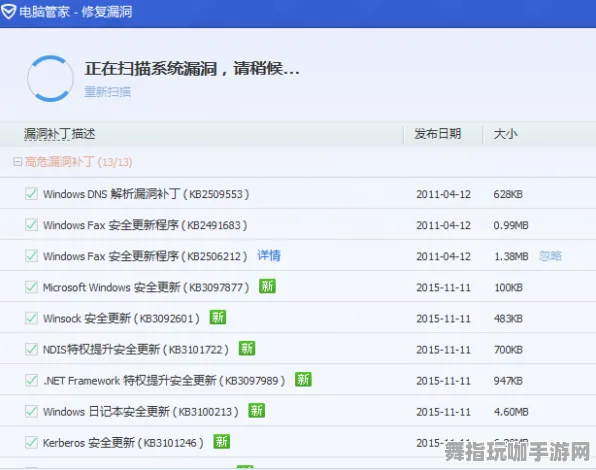Viewport: 596px width, 470px height.
Task: Uncheck the KB3100213 Windows 日记本 checkbox
Action: coord(31,411)
